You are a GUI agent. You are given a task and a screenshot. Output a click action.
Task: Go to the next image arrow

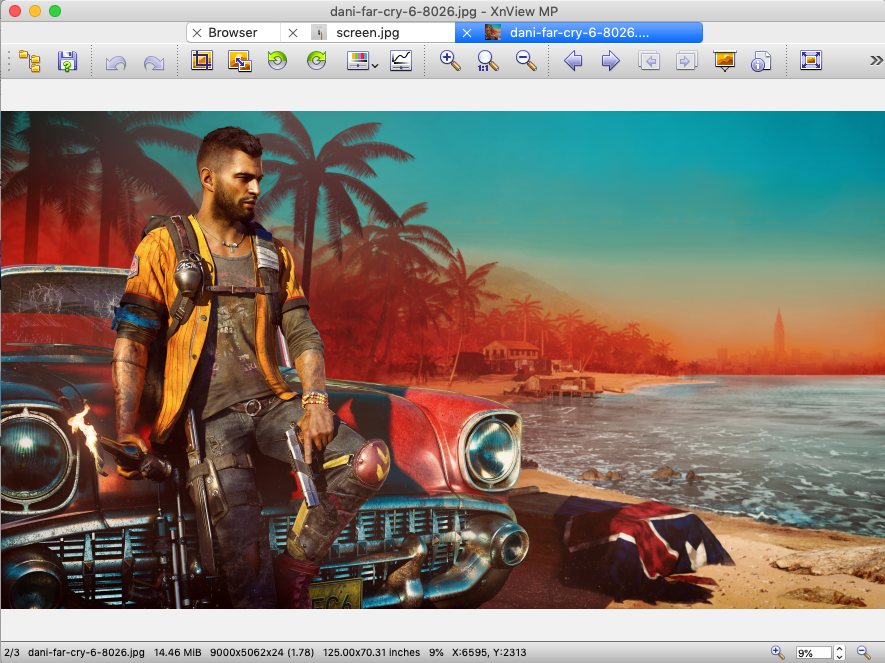pos(610,60)
